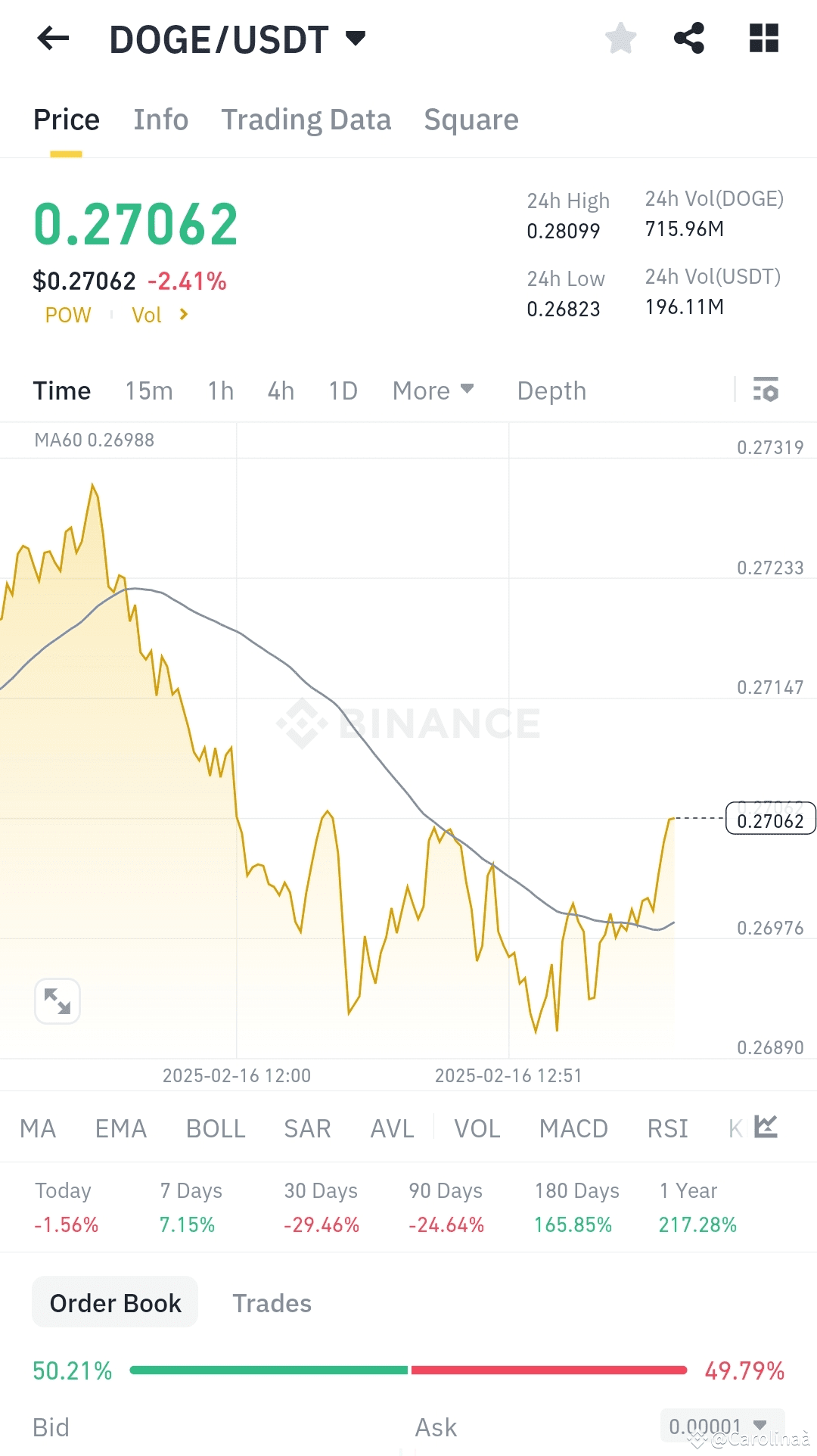Go back with the left arrow

[x=53, y=38]
